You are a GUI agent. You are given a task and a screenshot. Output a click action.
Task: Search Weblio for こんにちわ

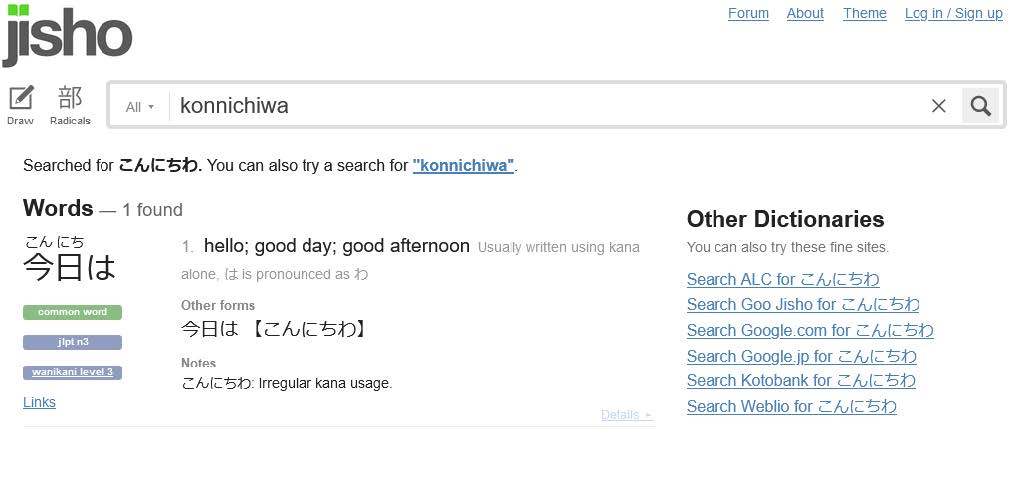pos(791,407)
